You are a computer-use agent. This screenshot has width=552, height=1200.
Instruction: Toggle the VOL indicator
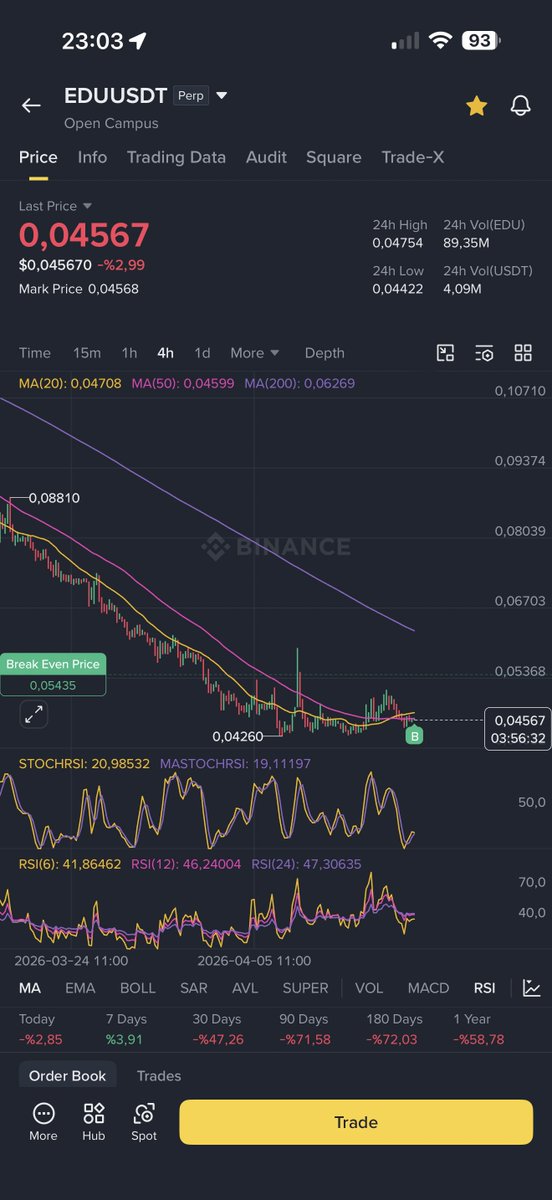(x=369, y=988)
